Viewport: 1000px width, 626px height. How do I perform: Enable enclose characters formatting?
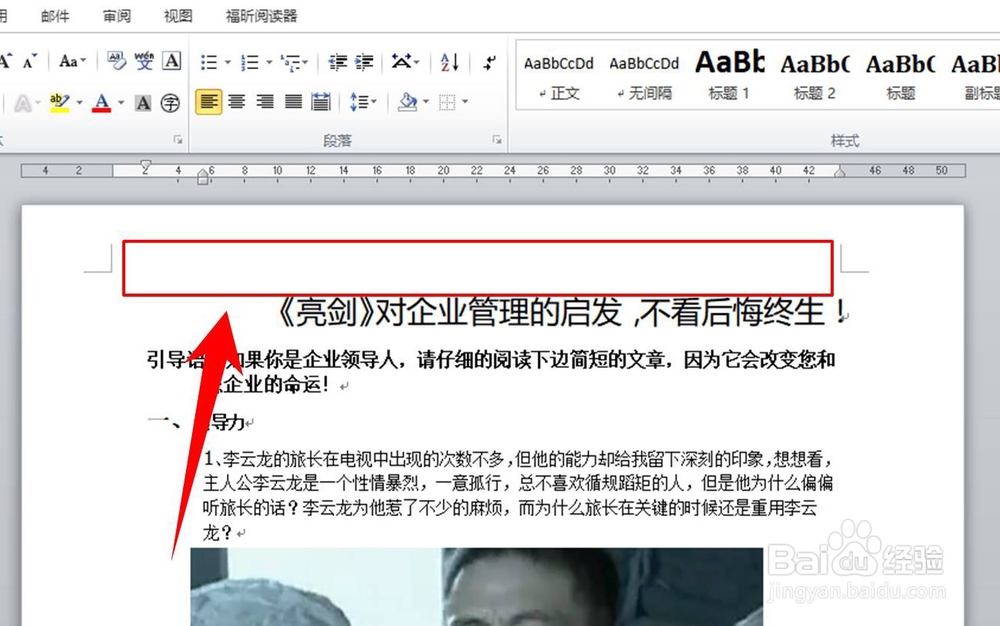pos(173,103)
